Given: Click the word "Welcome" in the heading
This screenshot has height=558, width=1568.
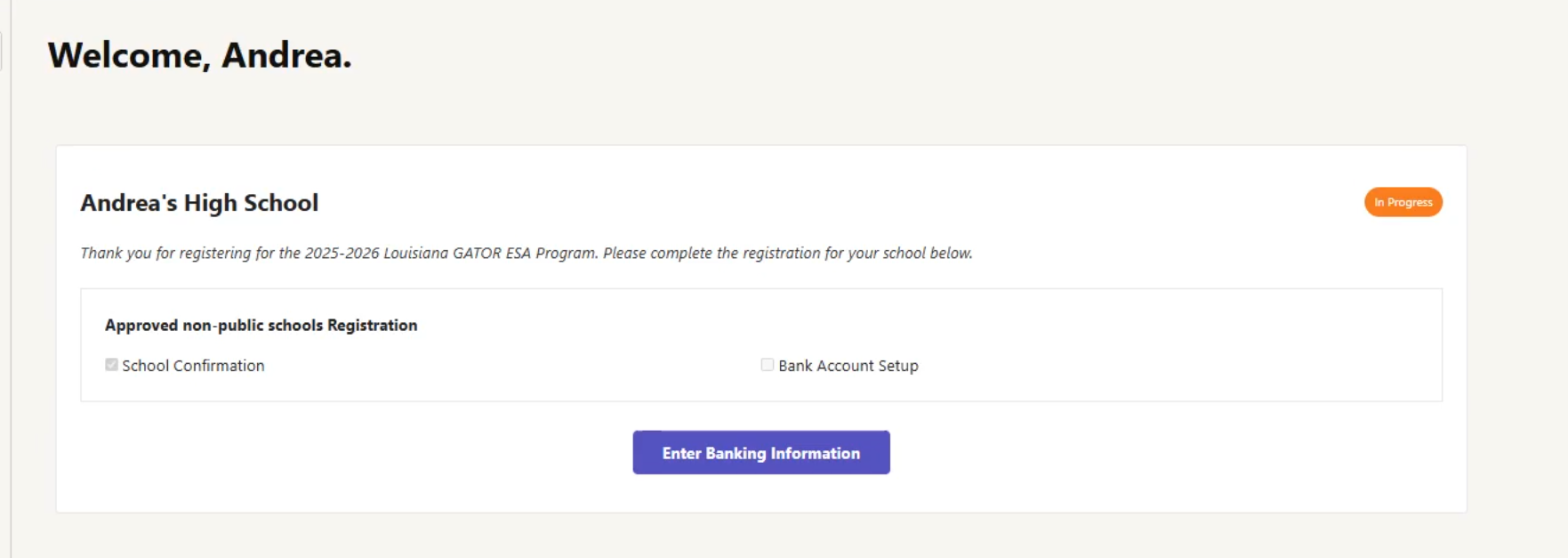Looking at the screenshot, I should [x=125, y=55].
